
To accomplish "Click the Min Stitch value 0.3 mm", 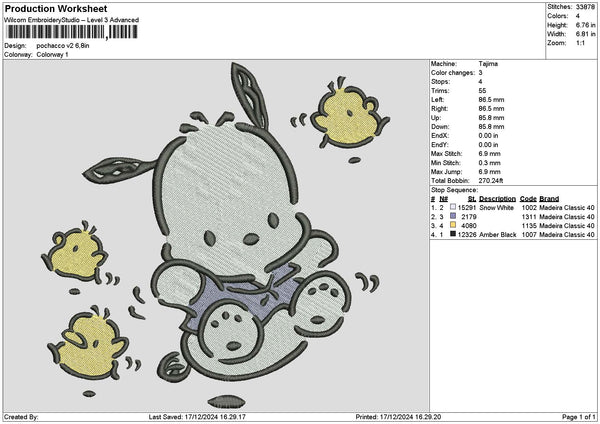I will tap(489, 163).
